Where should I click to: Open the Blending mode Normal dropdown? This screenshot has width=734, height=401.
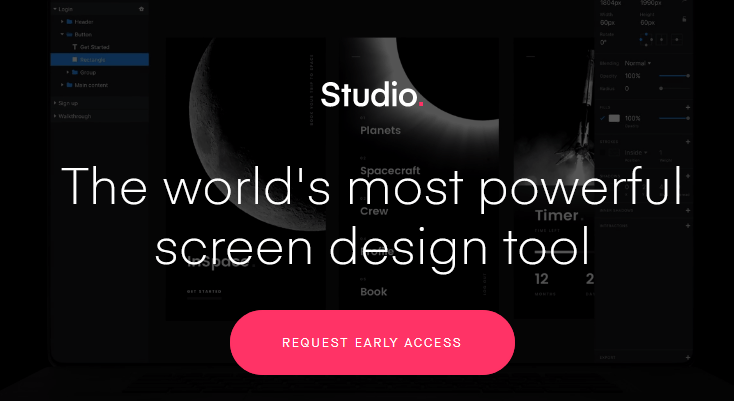click(x=638, y=63)
